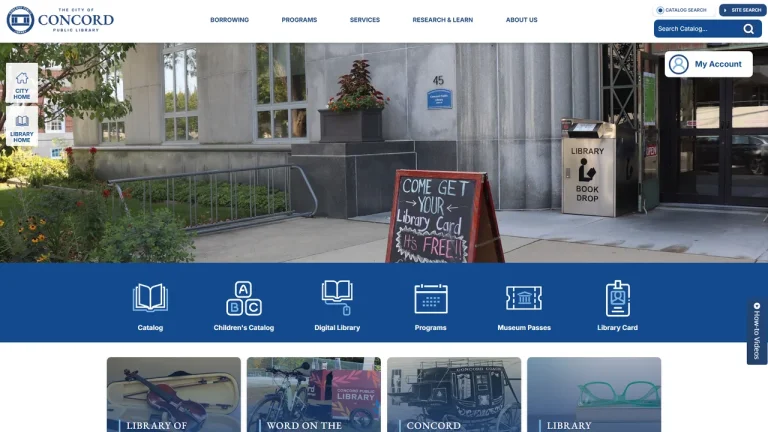The width and height of the screenshot is (768, 432).
Task: Click the Search Catalog input field
Action: pyautogui.click(x=698, y=29)
